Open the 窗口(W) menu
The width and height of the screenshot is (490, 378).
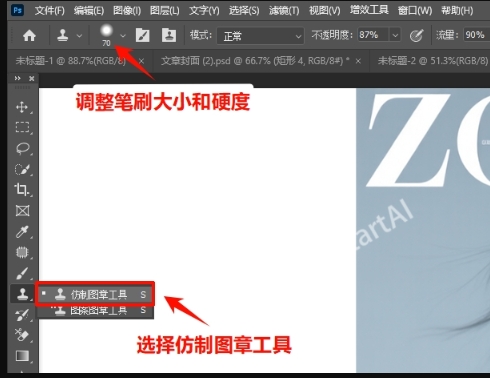tap(415, 11)
